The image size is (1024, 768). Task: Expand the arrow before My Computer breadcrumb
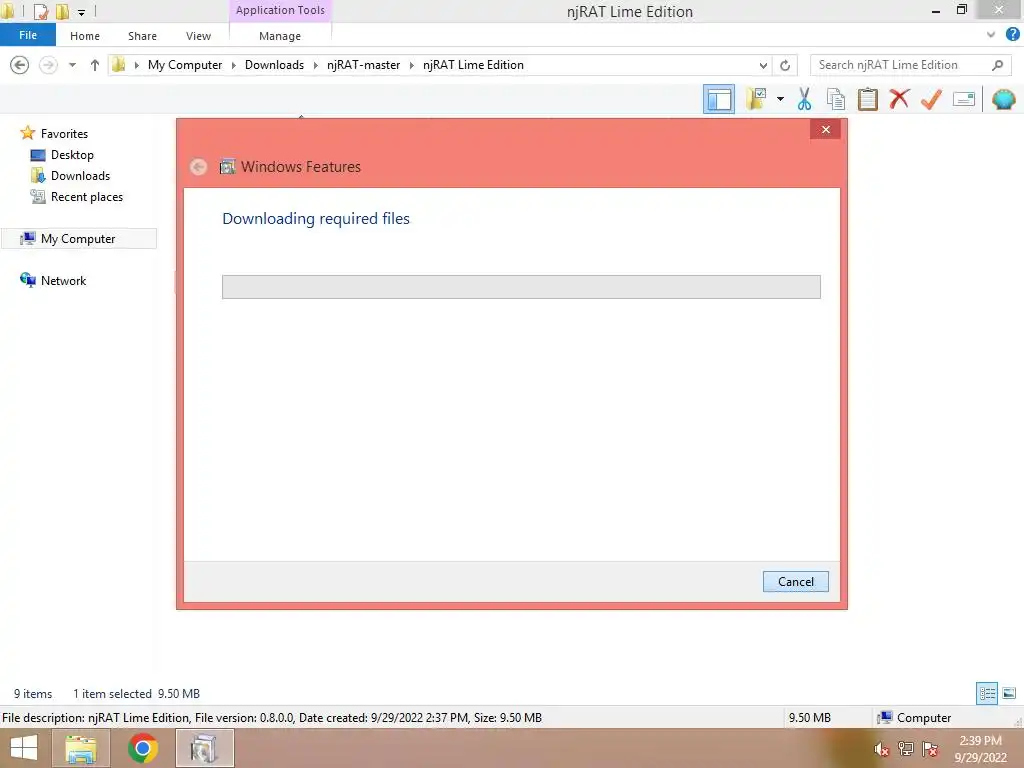[136, 65]
